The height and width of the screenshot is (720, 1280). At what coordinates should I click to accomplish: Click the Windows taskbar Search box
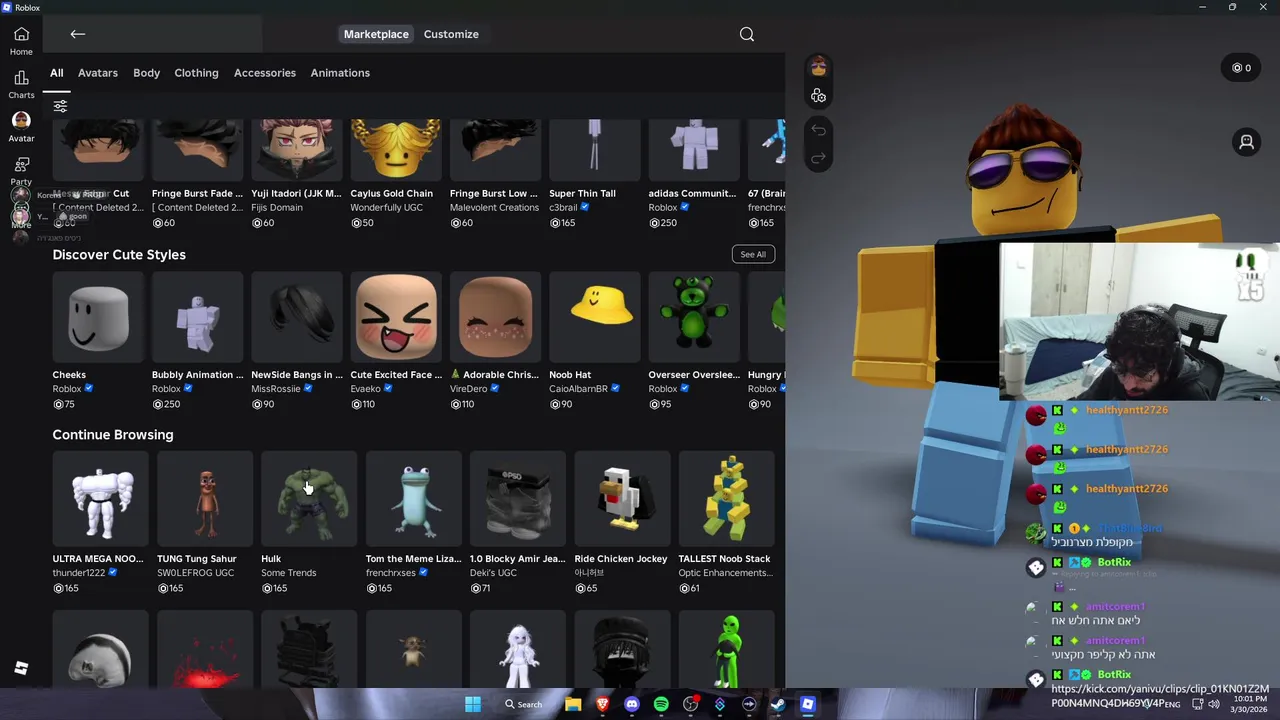click(523, 704)
